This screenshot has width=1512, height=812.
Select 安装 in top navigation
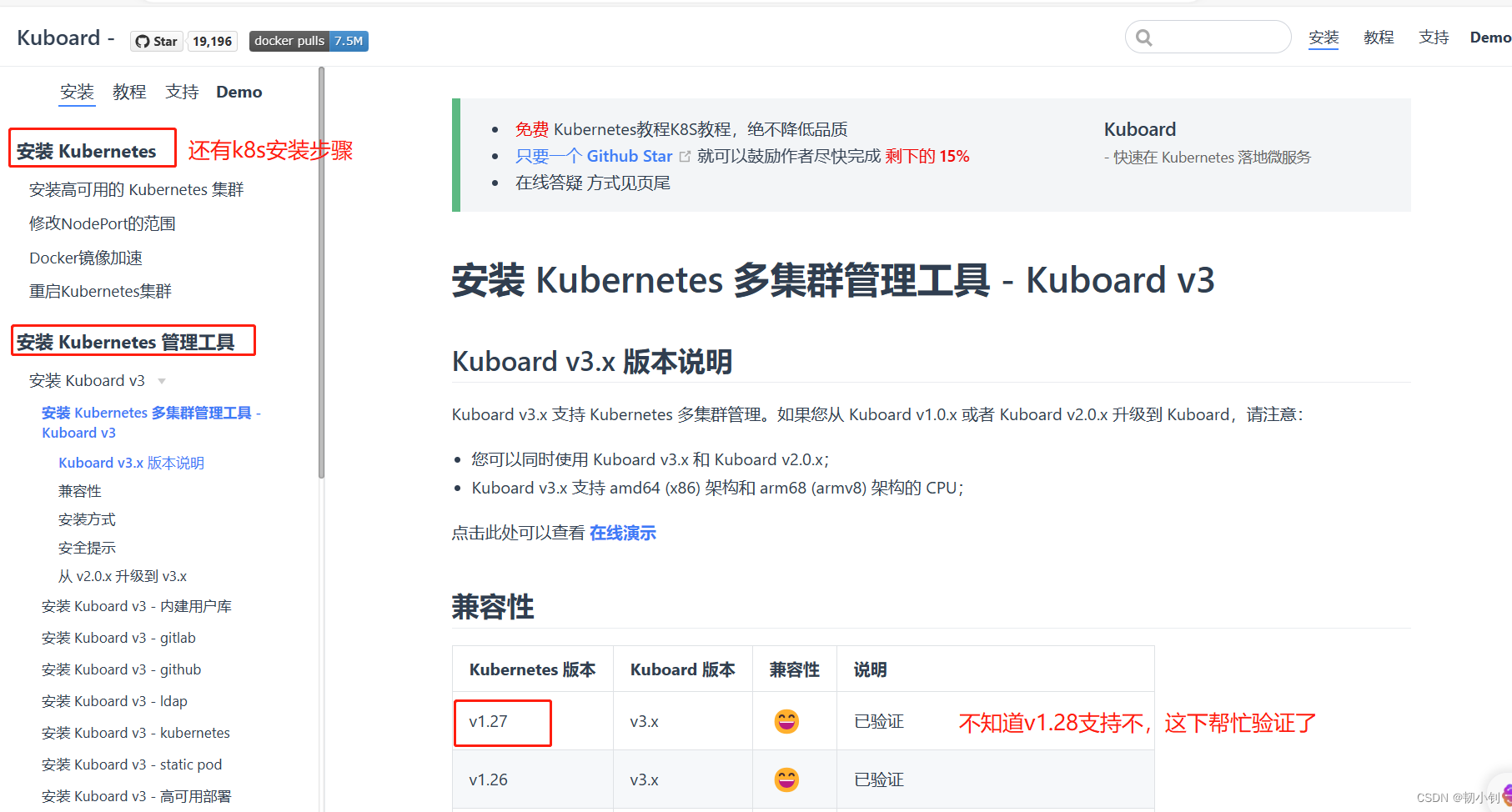[1324, 38]
